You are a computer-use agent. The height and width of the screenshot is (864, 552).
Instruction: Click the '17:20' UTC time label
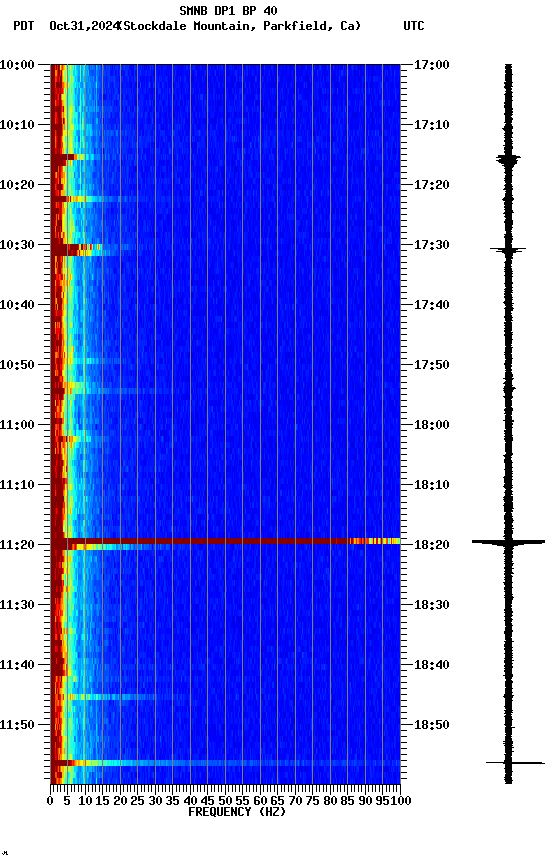[432, 185]
